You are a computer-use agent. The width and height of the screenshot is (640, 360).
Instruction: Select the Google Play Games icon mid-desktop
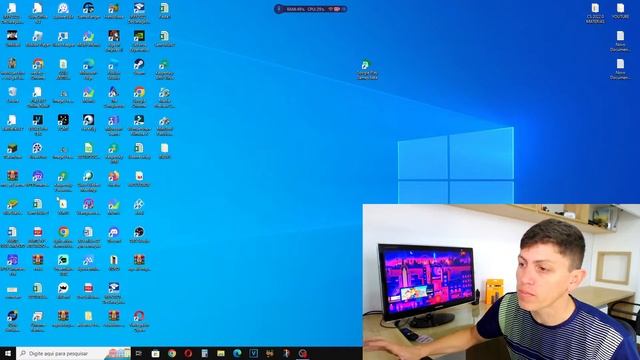point(367,69)
